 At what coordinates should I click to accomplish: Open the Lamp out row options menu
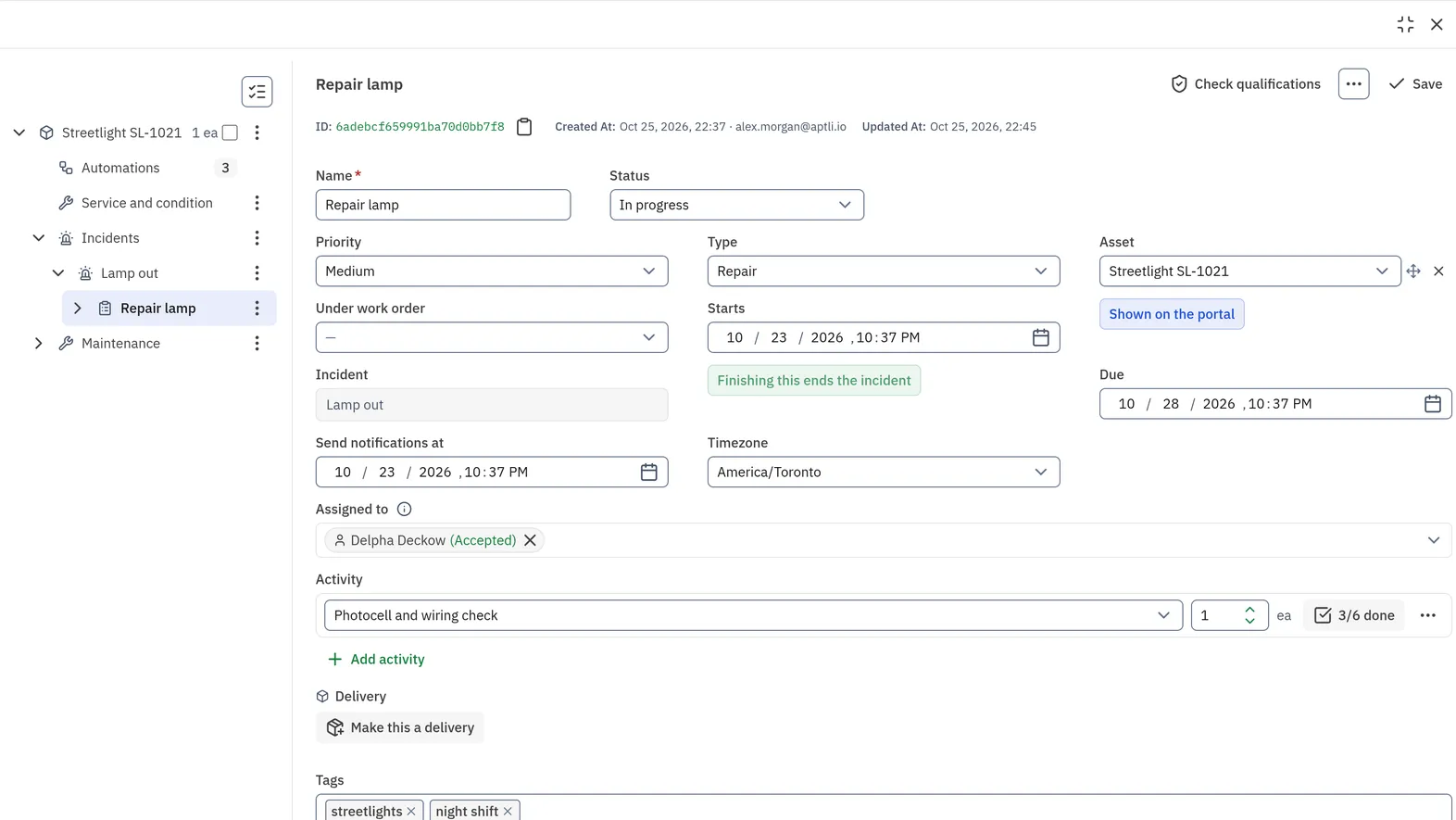257,273
